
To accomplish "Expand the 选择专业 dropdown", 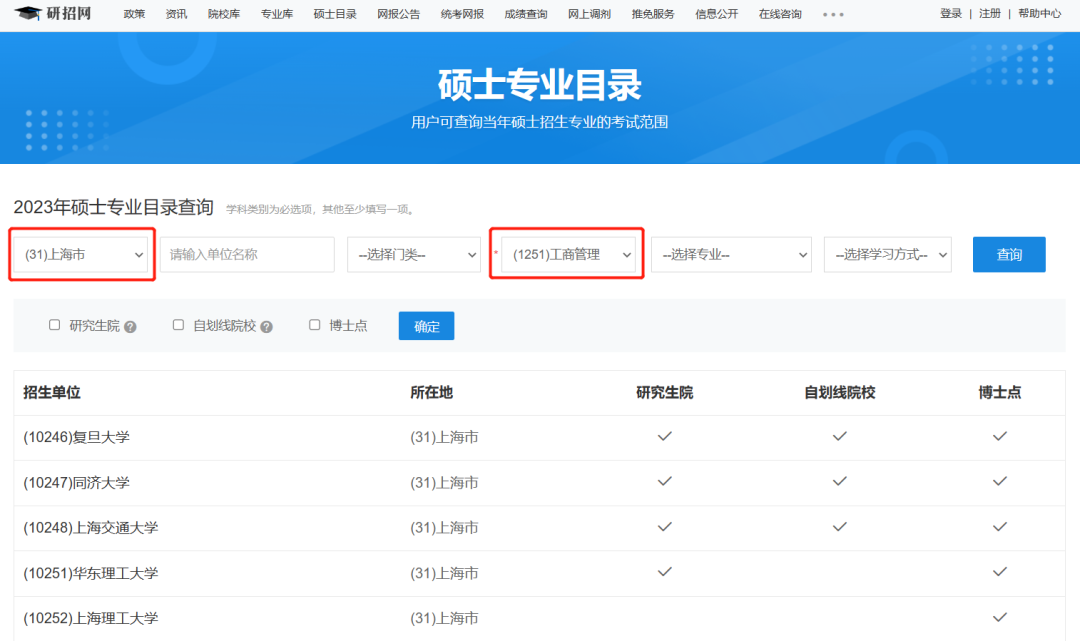I will [731, 255].
